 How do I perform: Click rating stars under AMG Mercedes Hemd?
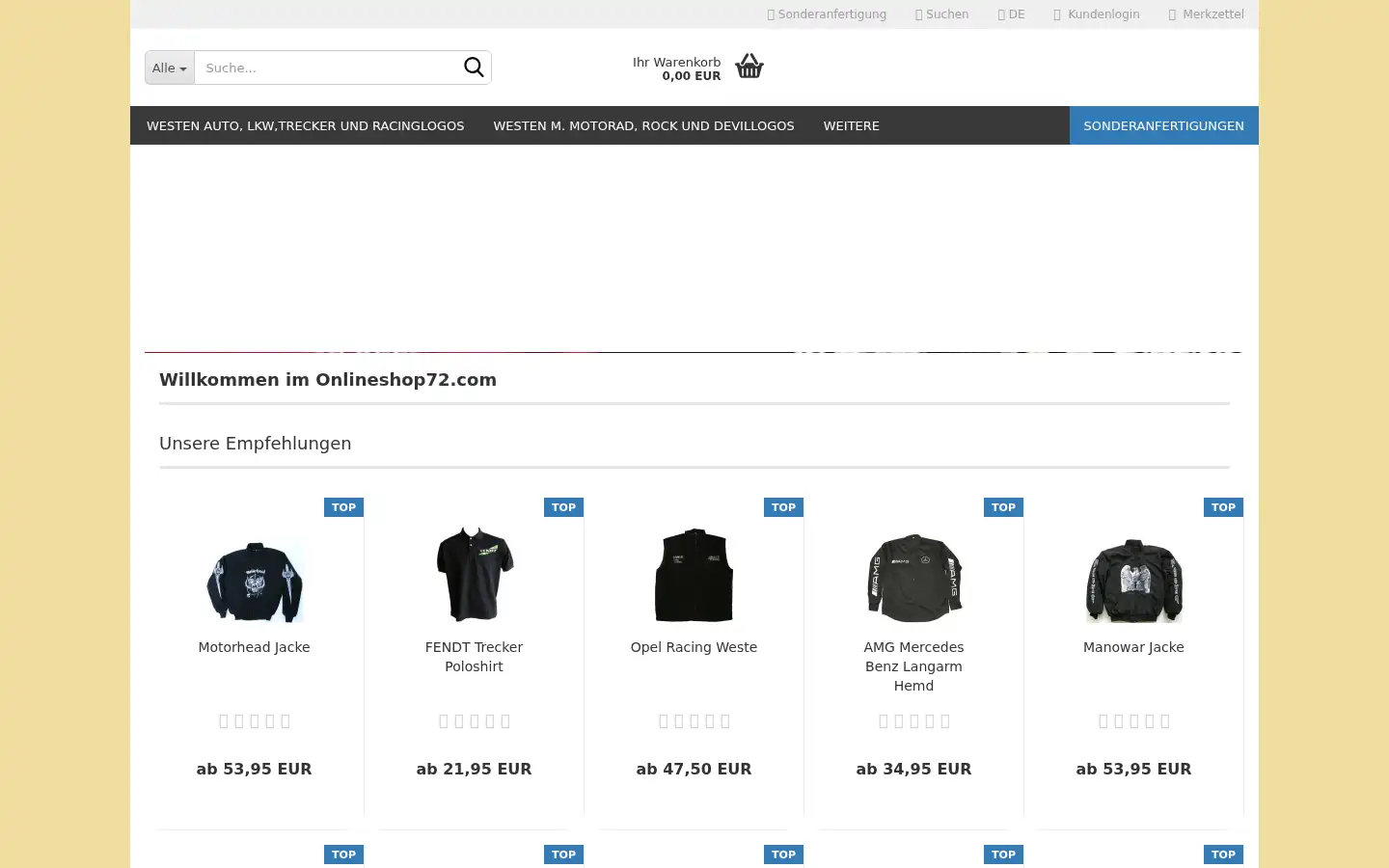(x=914, y=721)
